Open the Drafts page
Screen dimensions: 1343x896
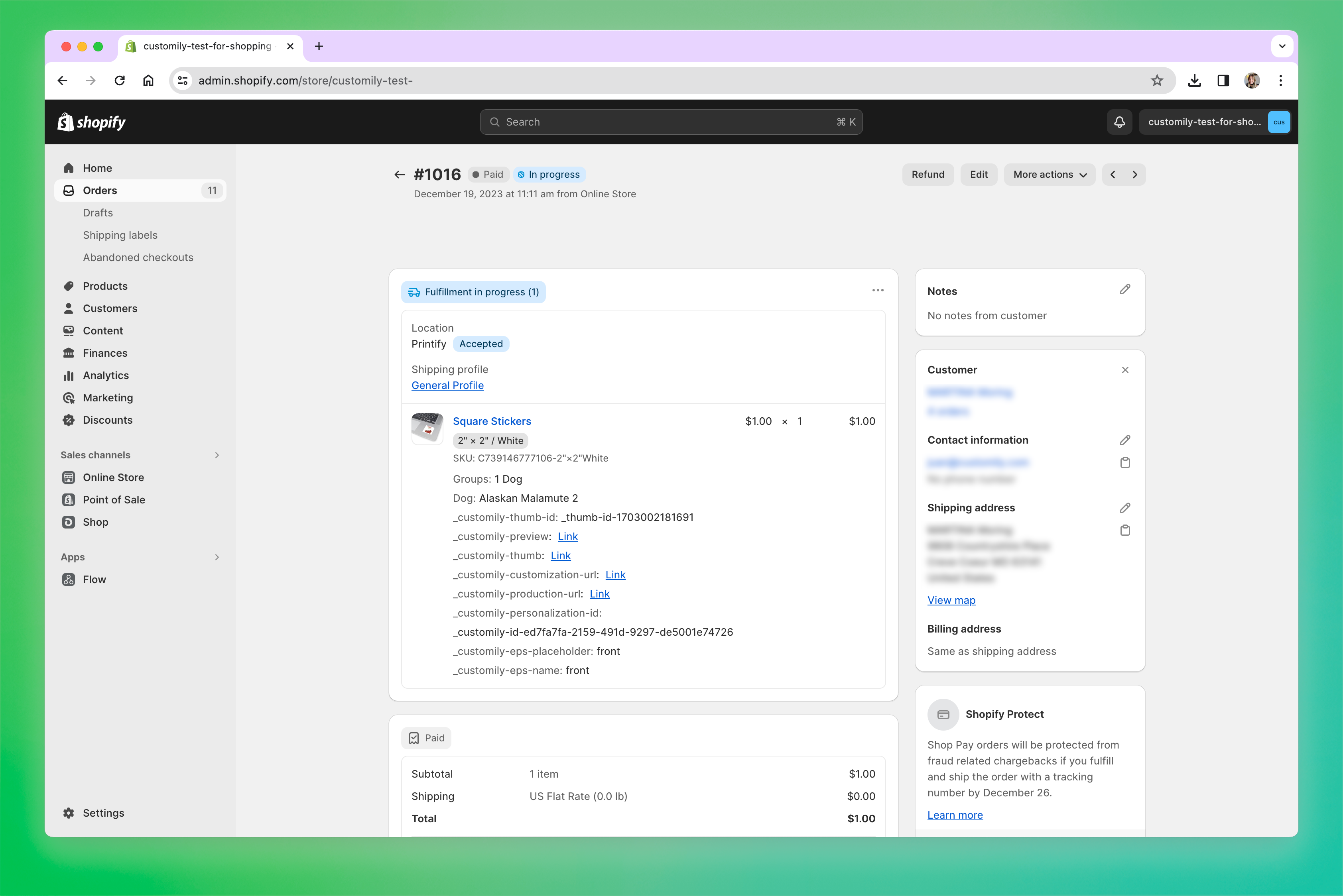pos(97,212)
